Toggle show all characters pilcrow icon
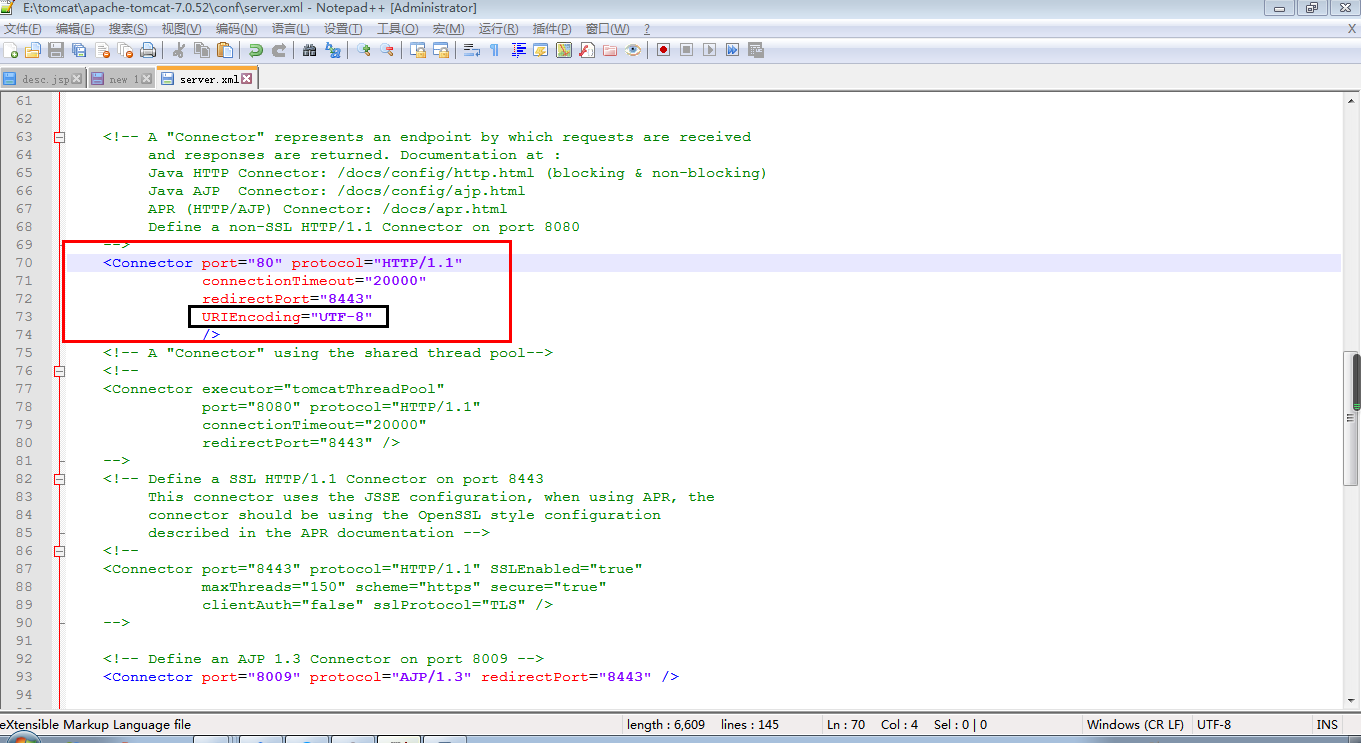 [x=494, y=50]
